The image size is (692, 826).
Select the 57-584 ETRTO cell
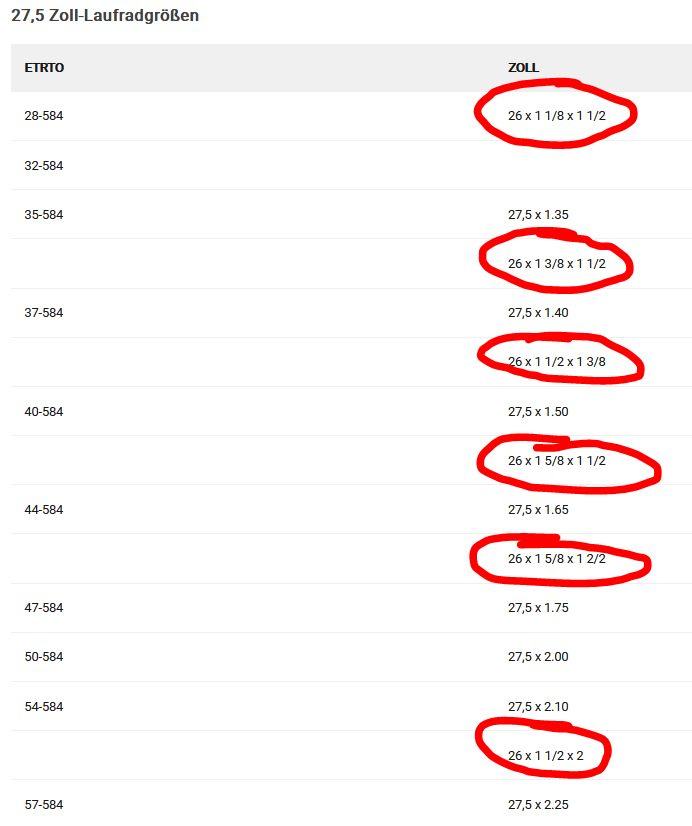[x=44, y=804]
